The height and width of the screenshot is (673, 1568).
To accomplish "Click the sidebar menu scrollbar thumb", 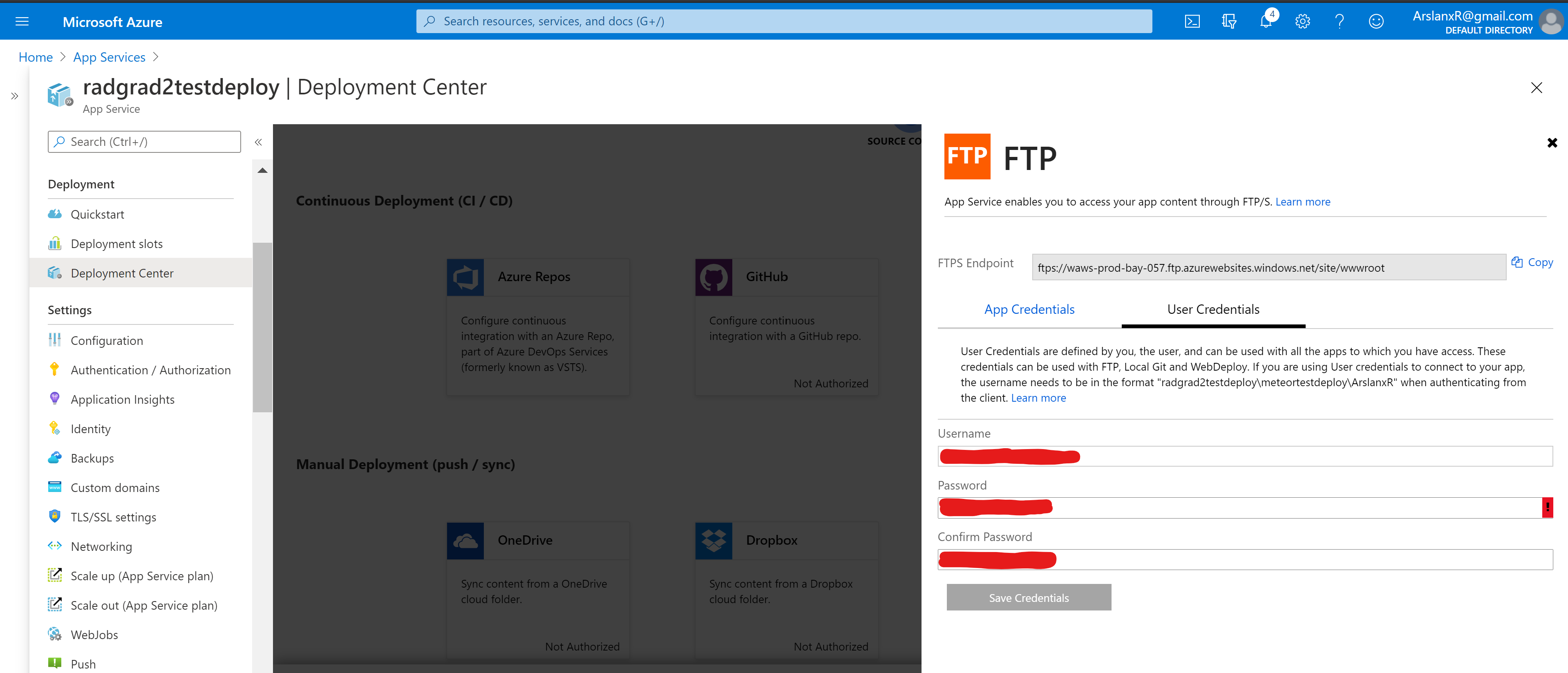I will coord(262,327).
